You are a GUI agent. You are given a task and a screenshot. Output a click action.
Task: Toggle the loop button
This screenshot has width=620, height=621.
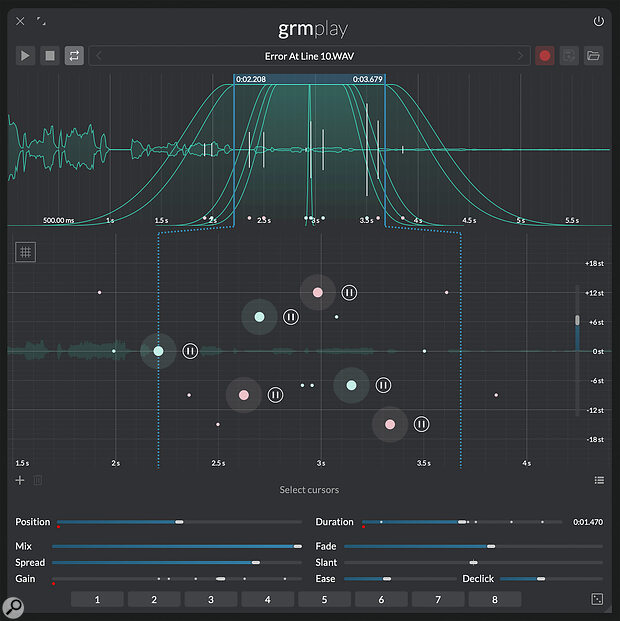tap(74, 56)
